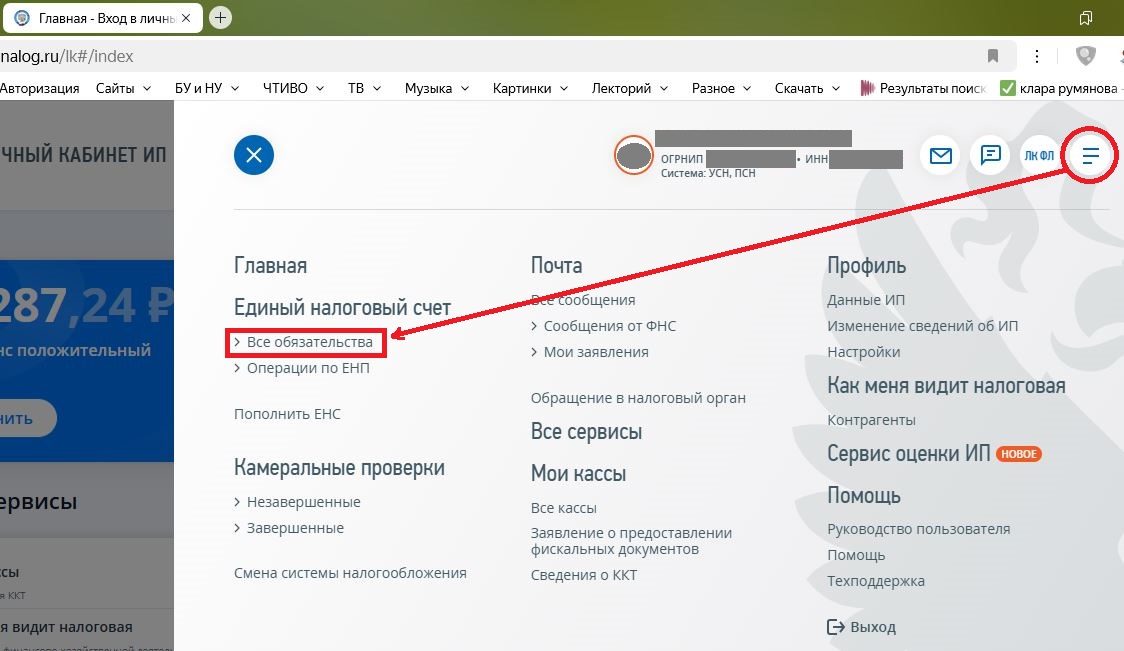Click the user avatar circle icon

click(x=634, y=155)
